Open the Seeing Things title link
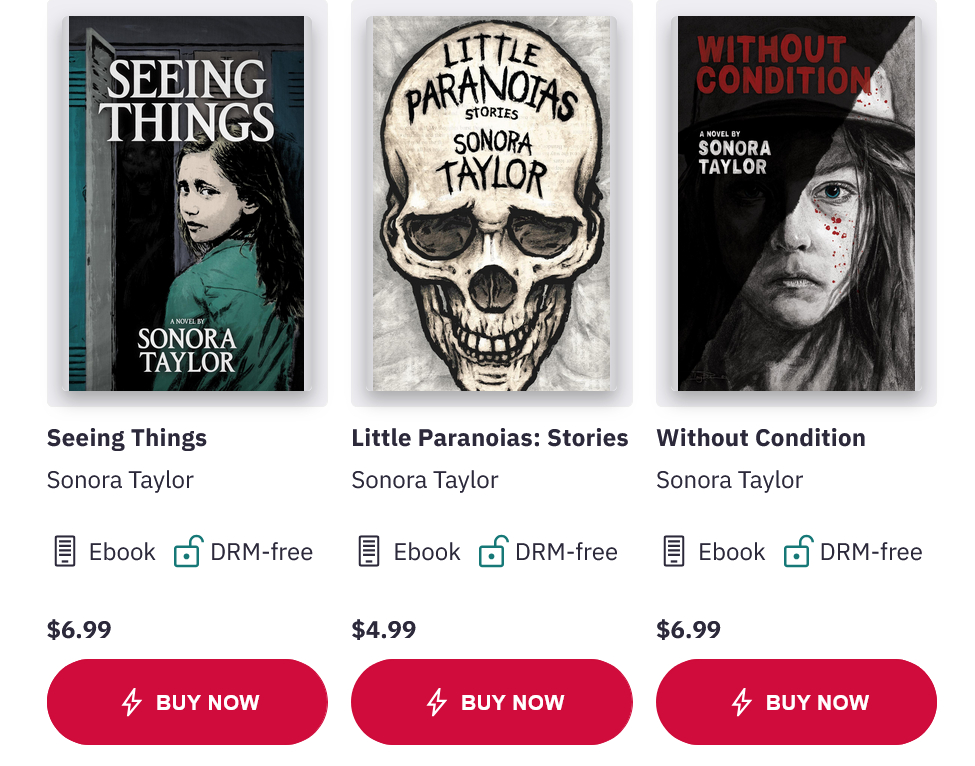 point(127,438)
